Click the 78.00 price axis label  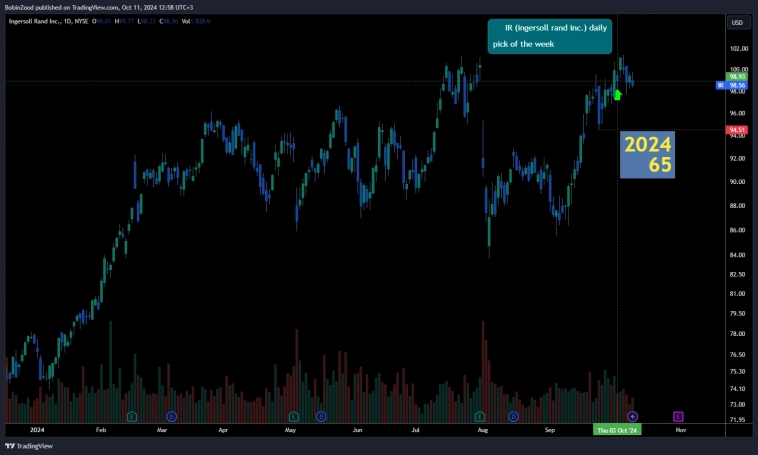(737, 334)
